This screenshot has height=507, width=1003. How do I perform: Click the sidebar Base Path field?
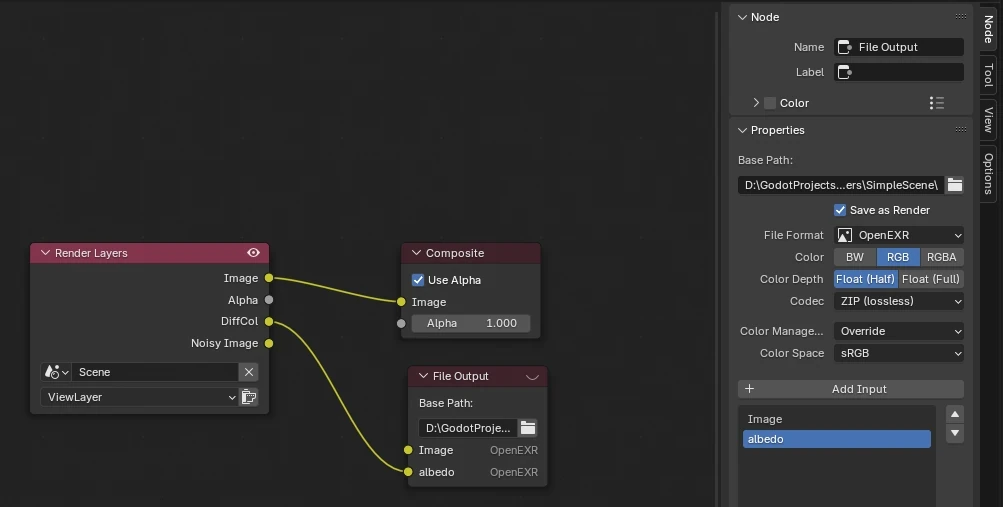click(841, 185)
